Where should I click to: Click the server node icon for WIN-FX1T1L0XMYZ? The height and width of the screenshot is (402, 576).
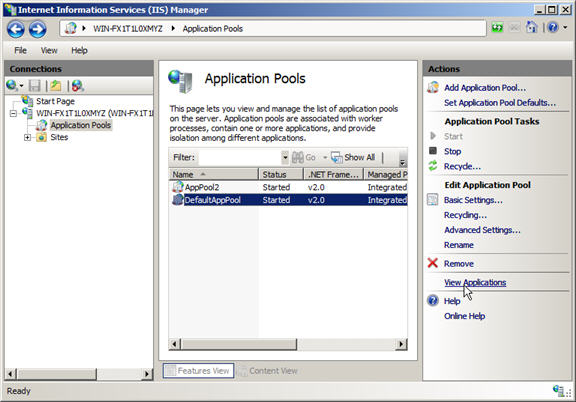click(x=28, y=113)
